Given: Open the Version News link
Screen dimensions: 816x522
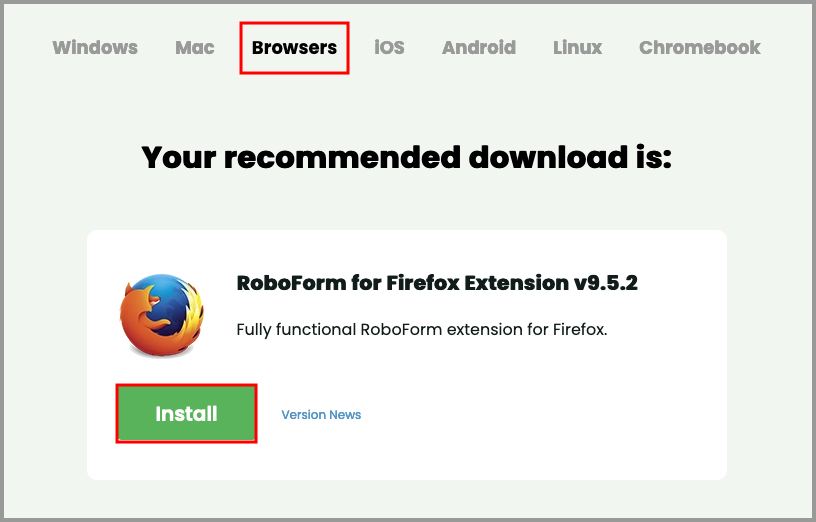Looking at the screenshot, I should [x=321, y=415].
